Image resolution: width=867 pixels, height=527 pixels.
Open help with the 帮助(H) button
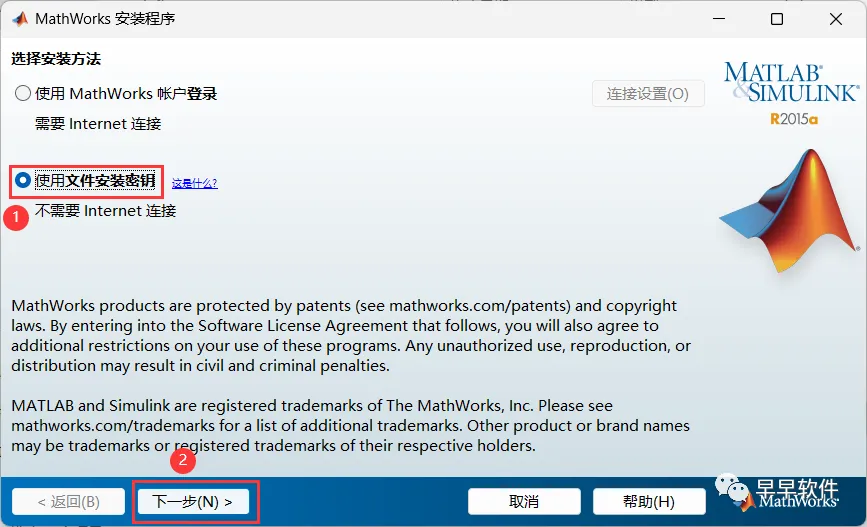(x=649, y=502)
